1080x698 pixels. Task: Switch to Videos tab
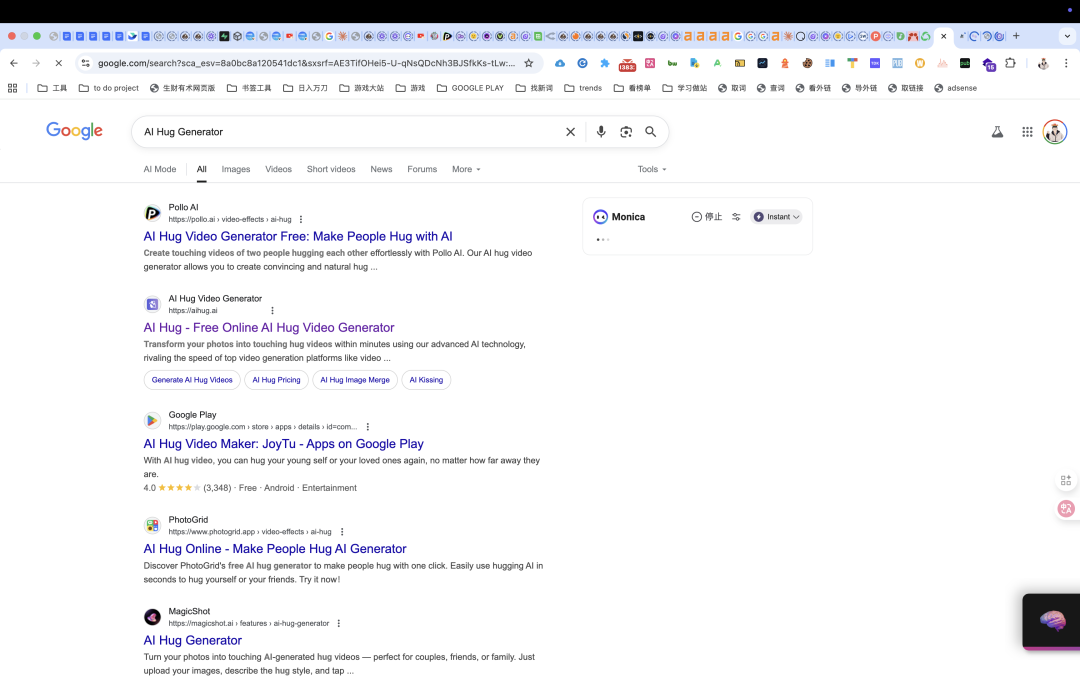278,169
